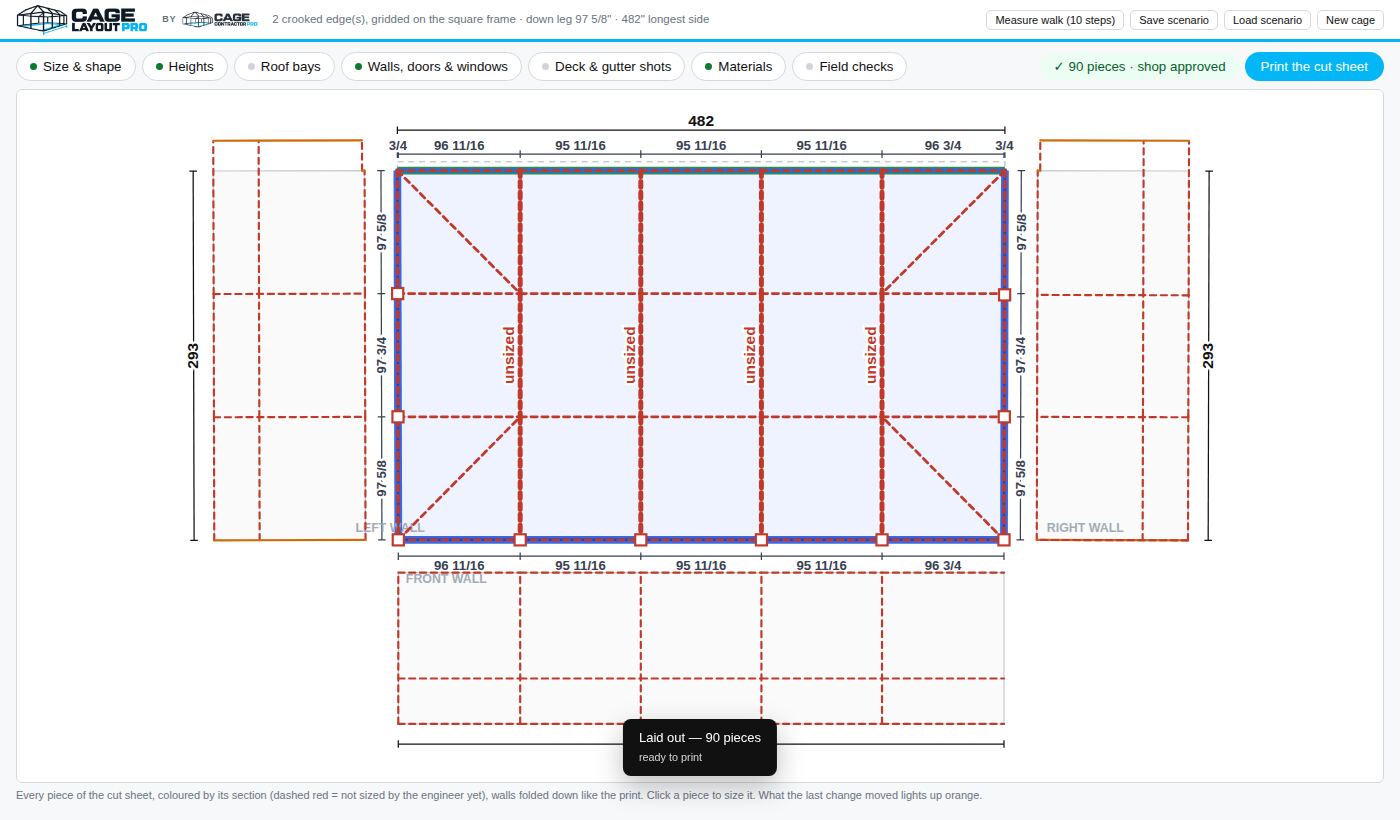Screen dimensions: 1400x820
Task: Click Load scenario button
Action: tap(1267, 20)
